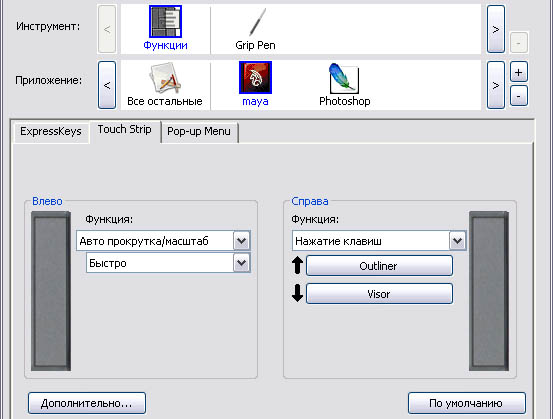Select the Функции tool icon

coord(165,22)
